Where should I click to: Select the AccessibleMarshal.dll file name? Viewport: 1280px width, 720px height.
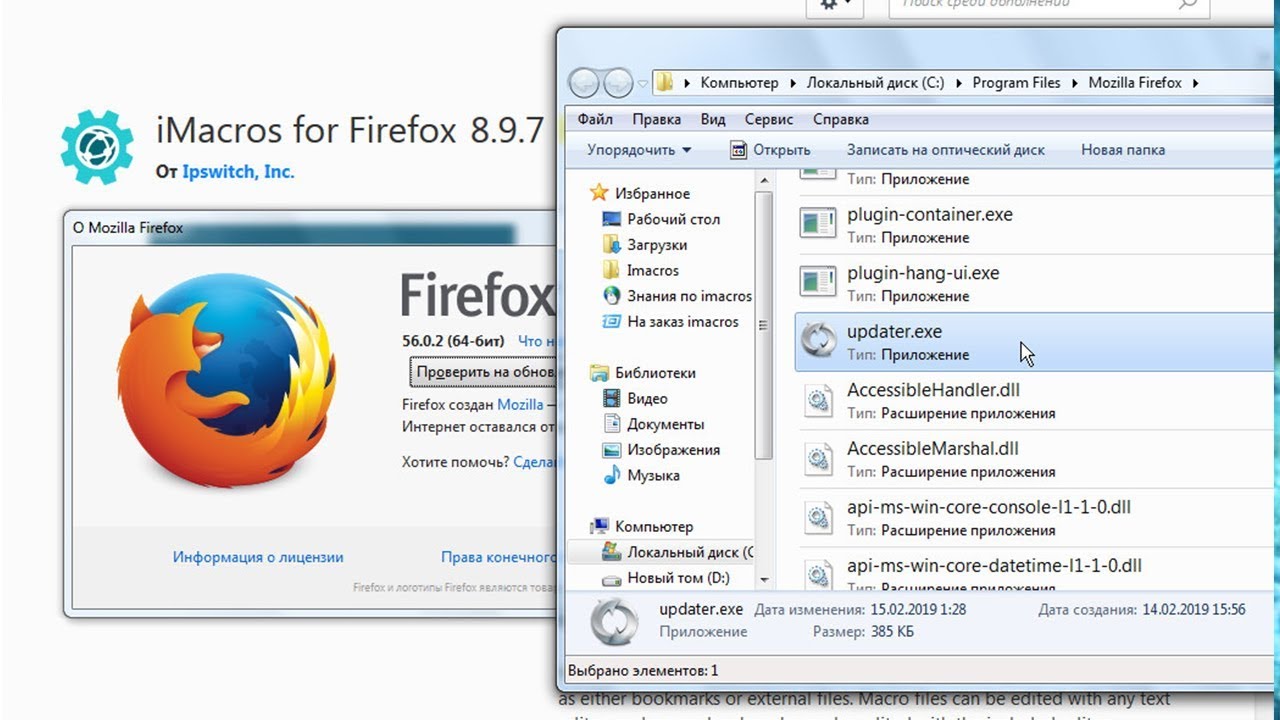pyautogui.click(x=933, y=448)
